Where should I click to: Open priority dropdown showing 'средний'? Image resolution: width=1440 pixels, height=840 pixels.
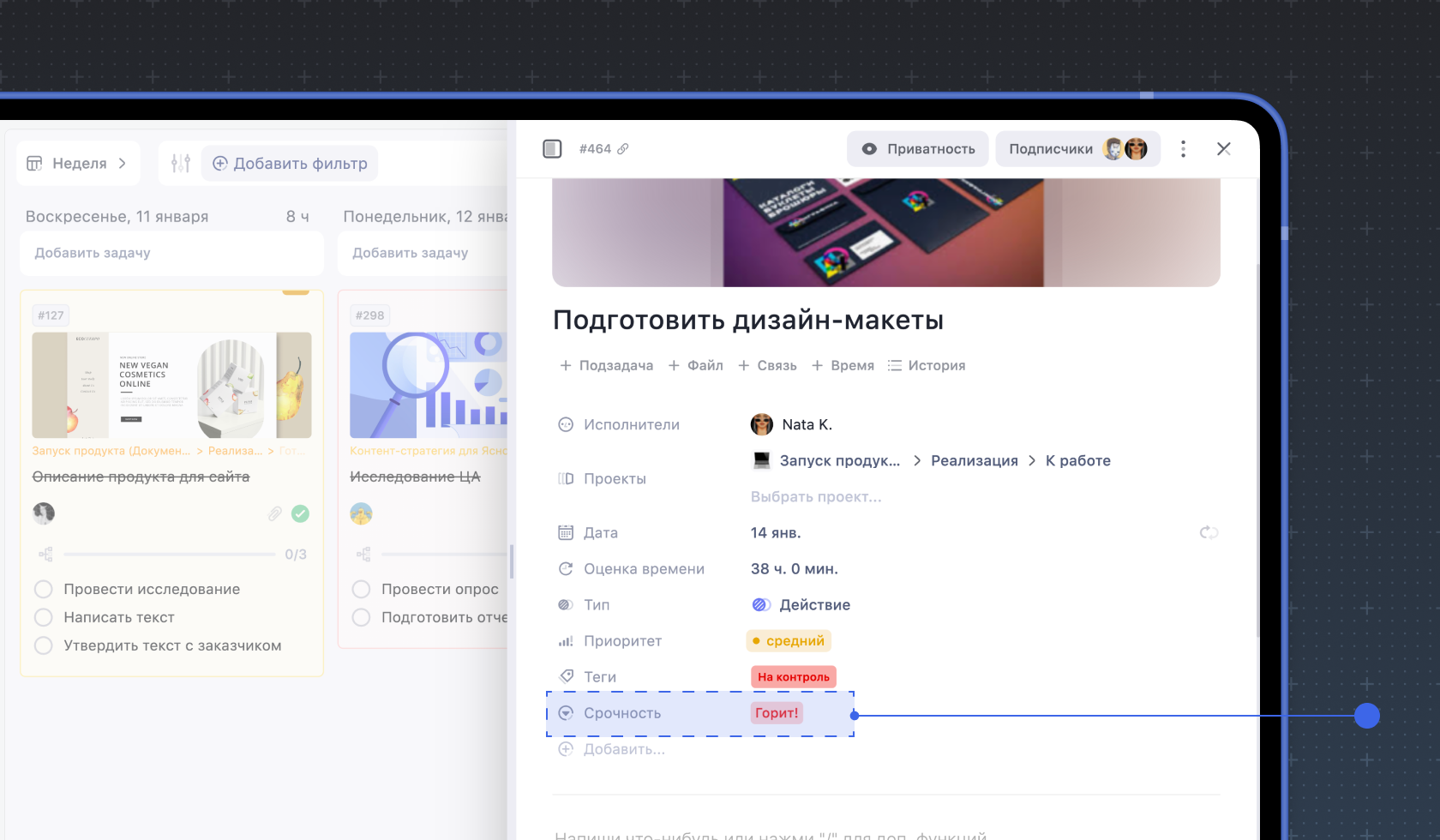click(x=789, y=641)
